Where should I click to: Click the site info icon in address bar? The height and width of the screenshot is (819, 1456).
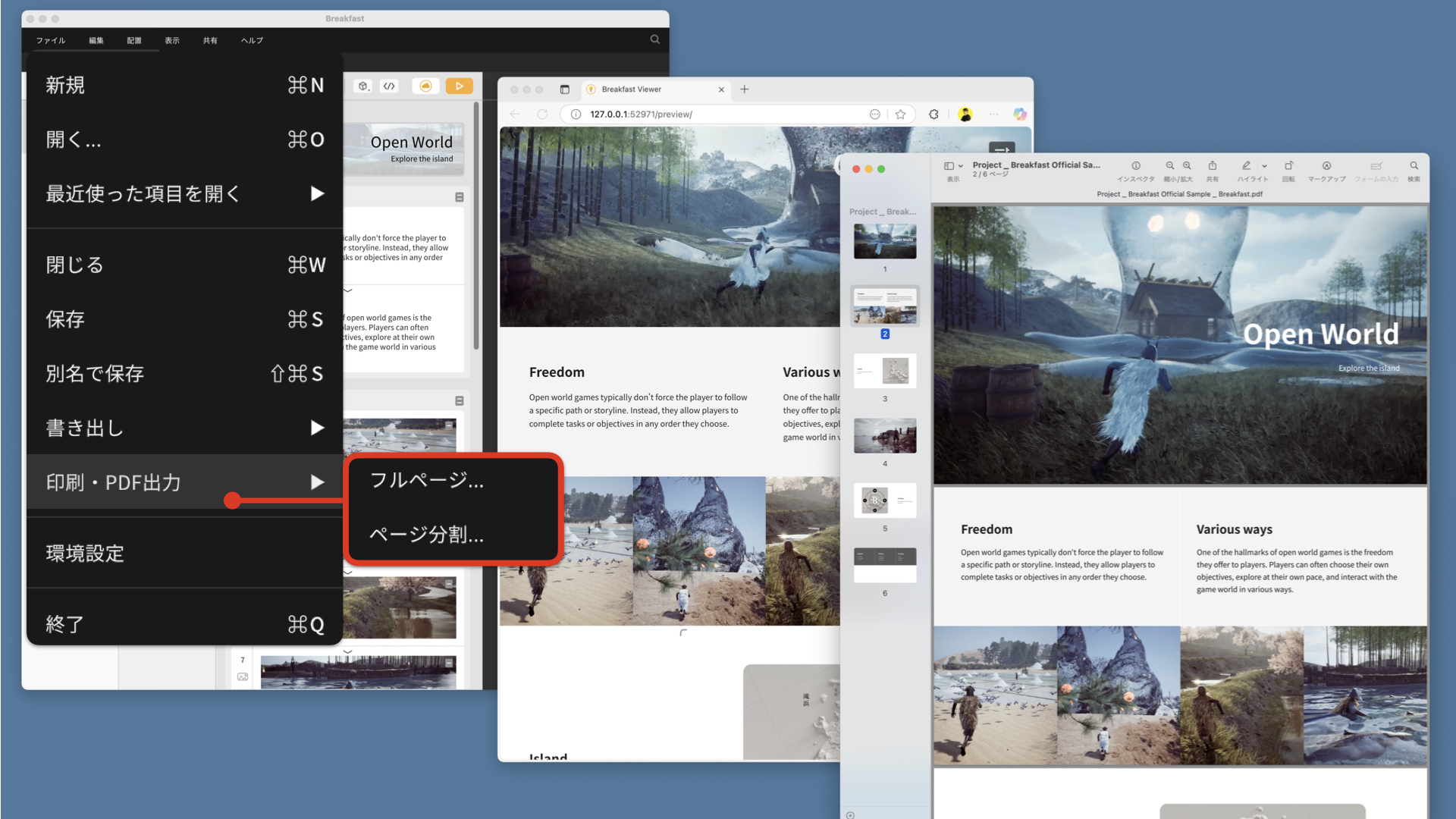click(x=576, y=114)
